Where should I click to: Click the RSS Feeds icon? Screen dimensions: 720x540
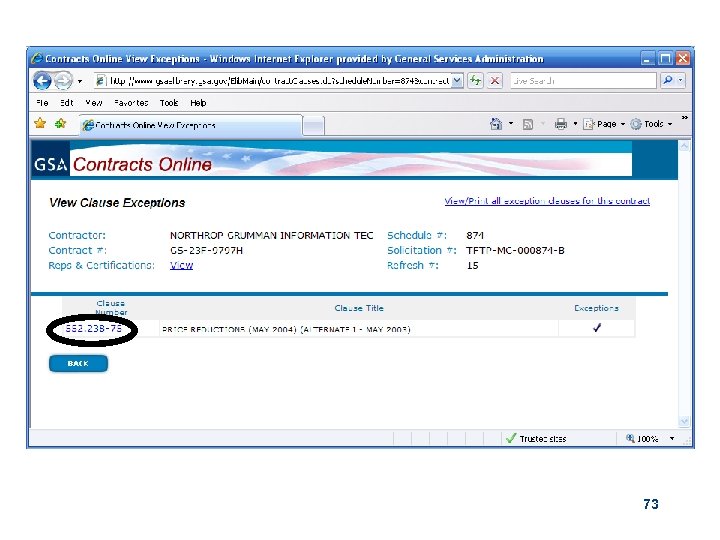click(528, 124)
